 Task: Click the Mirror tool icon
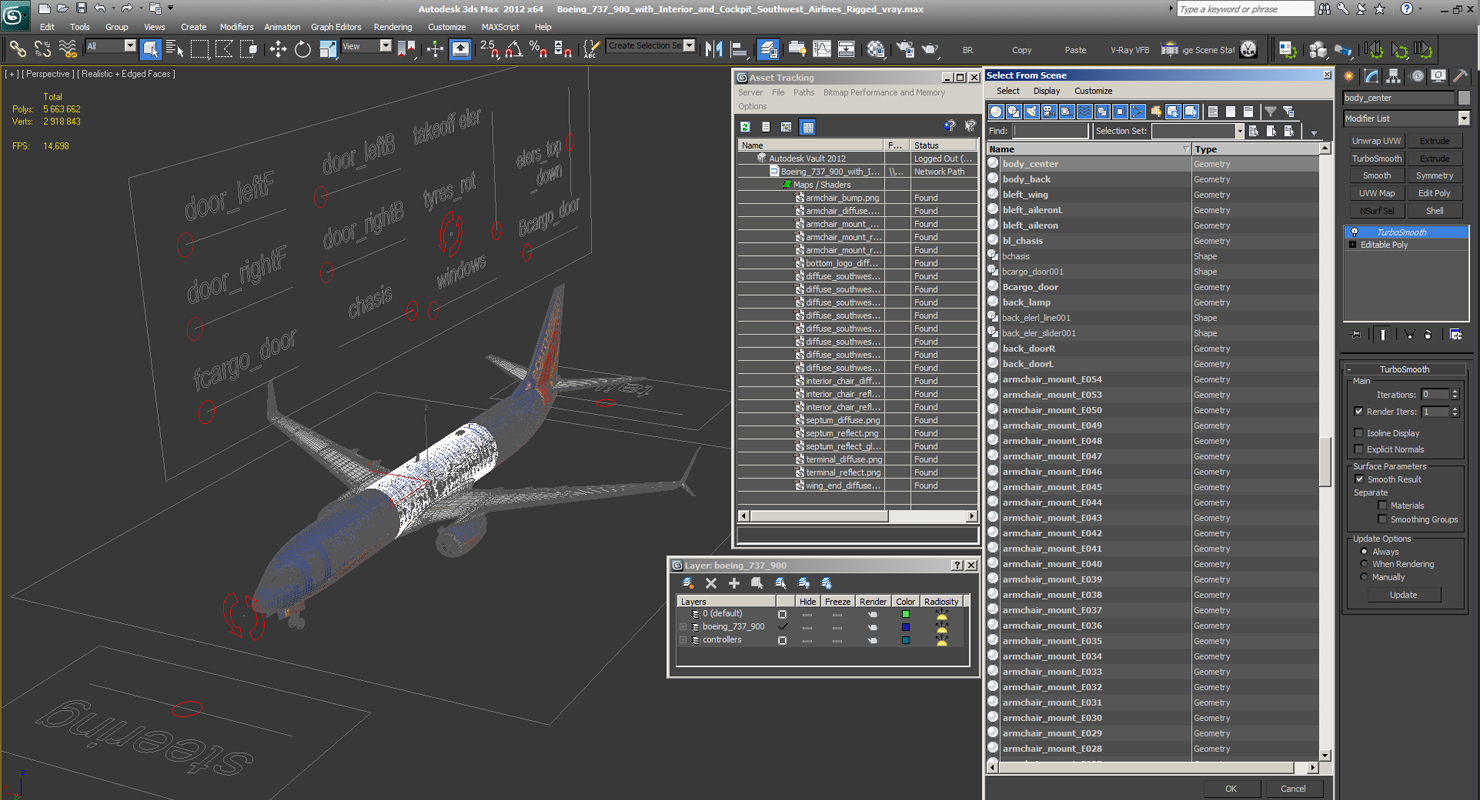click(714, 48)
